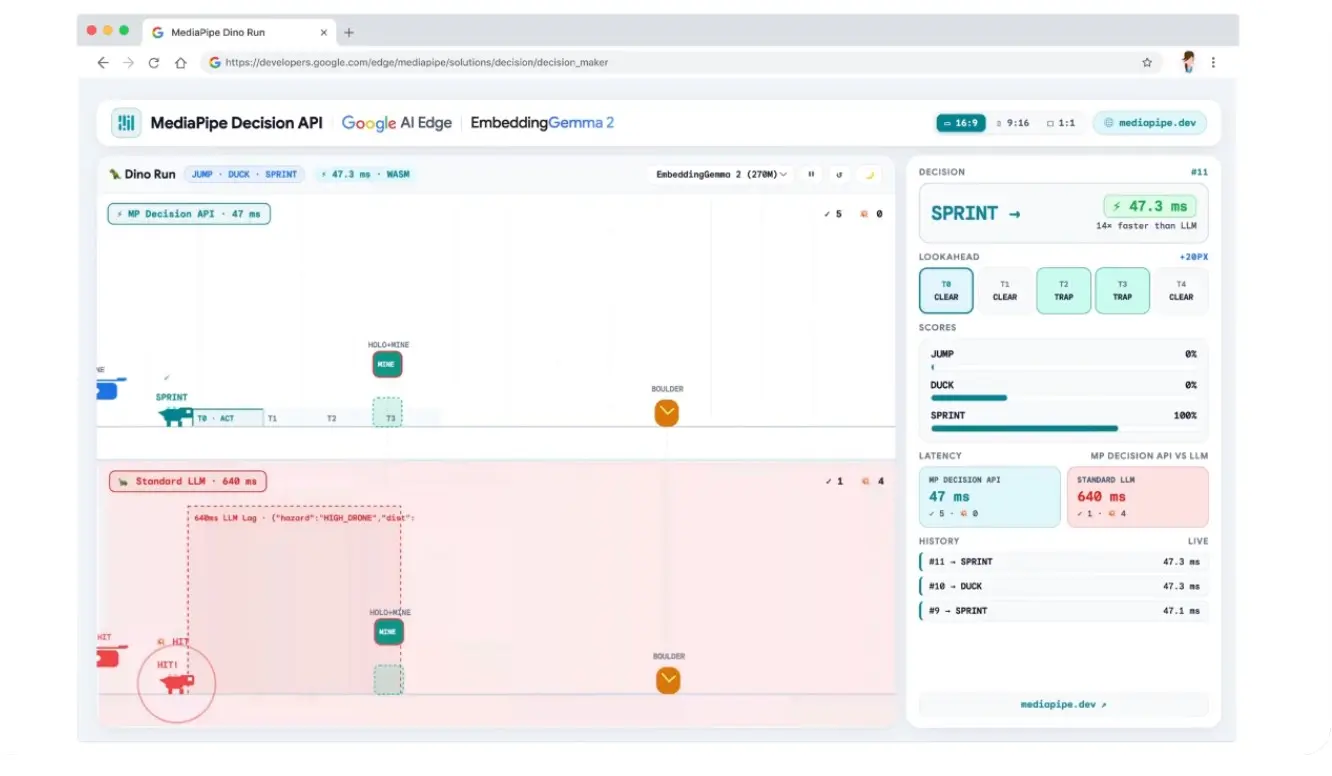Toggle dark mode with the moon icon
The image size is (1332, 776).
point(869,174)
